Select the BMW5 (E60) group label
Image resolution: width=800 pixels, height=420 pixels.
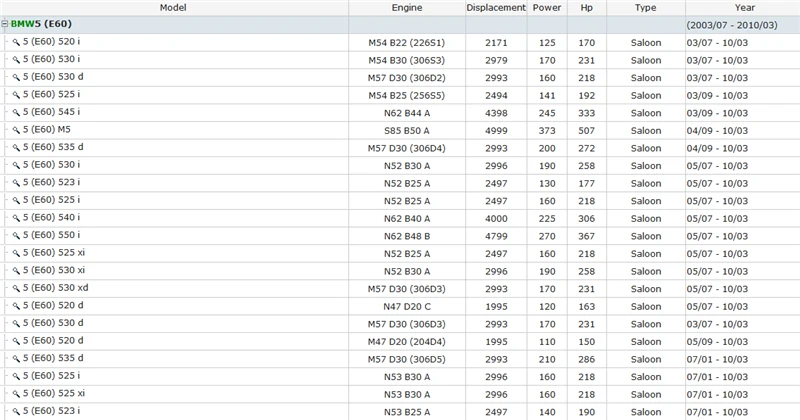[x=41, y=24]
